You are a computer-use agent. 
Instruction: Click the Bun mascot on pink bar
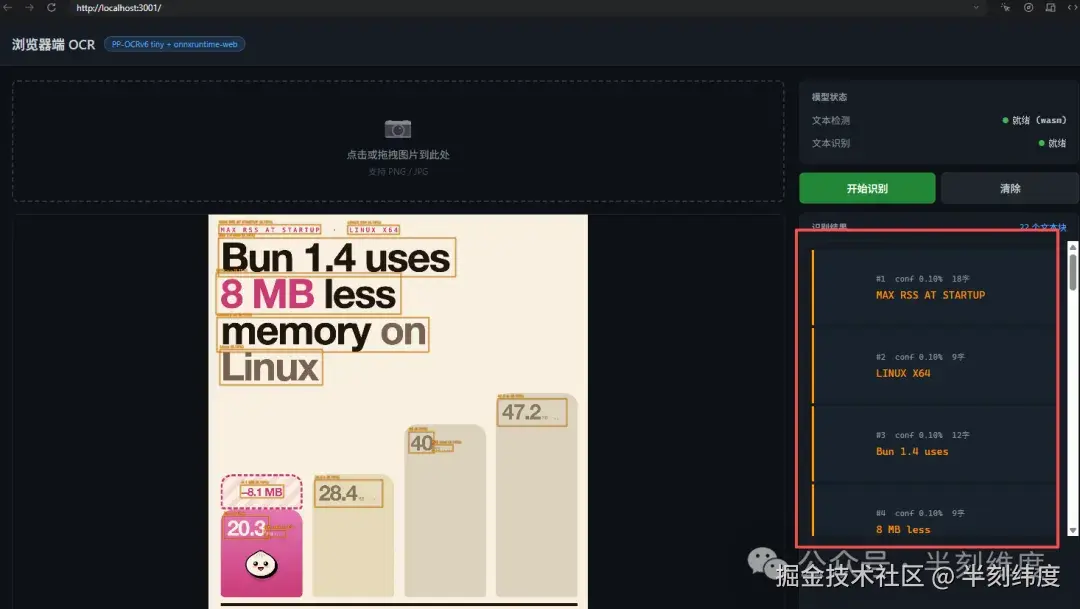tap(262, 566)
